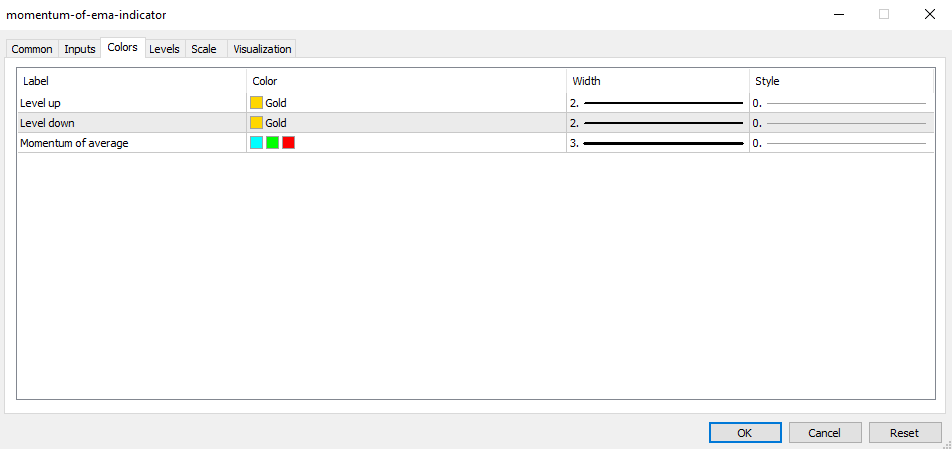This screenshot has width=952, height=449.
Task: Select red swatch of Momentum of average
Action: (x=288, y=143)
